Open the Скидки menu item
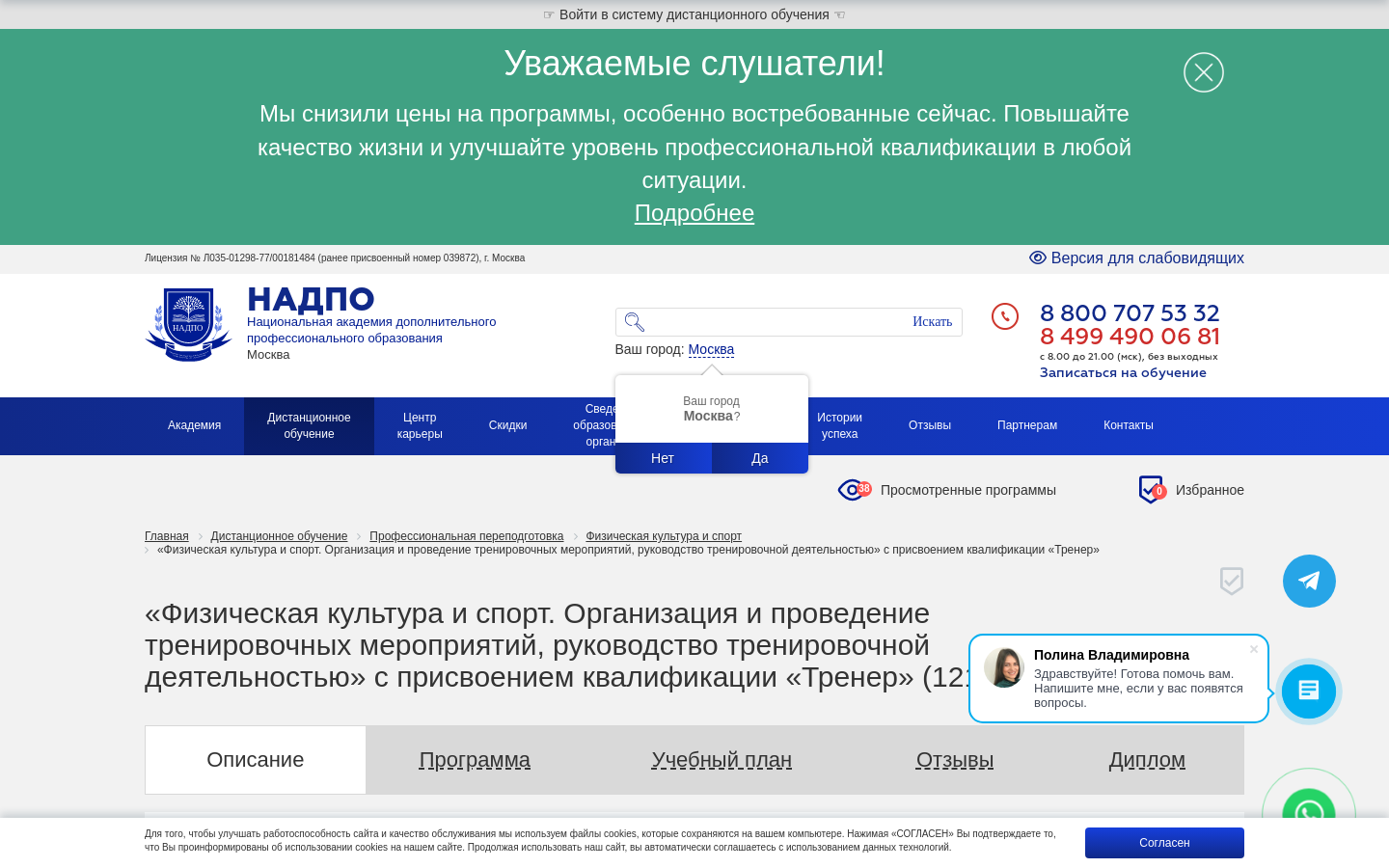This screenshot has width=1389, height=868. (x=507, y=425)
